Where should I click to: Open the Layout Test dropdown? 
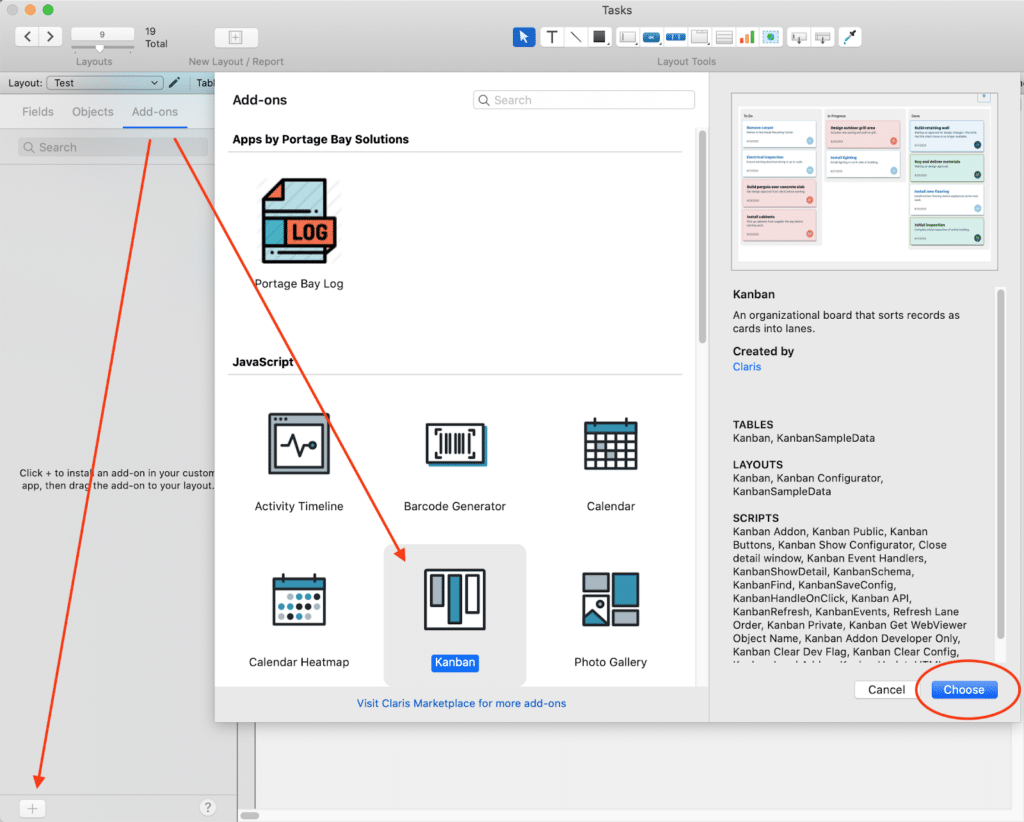(x=105, y=83)
